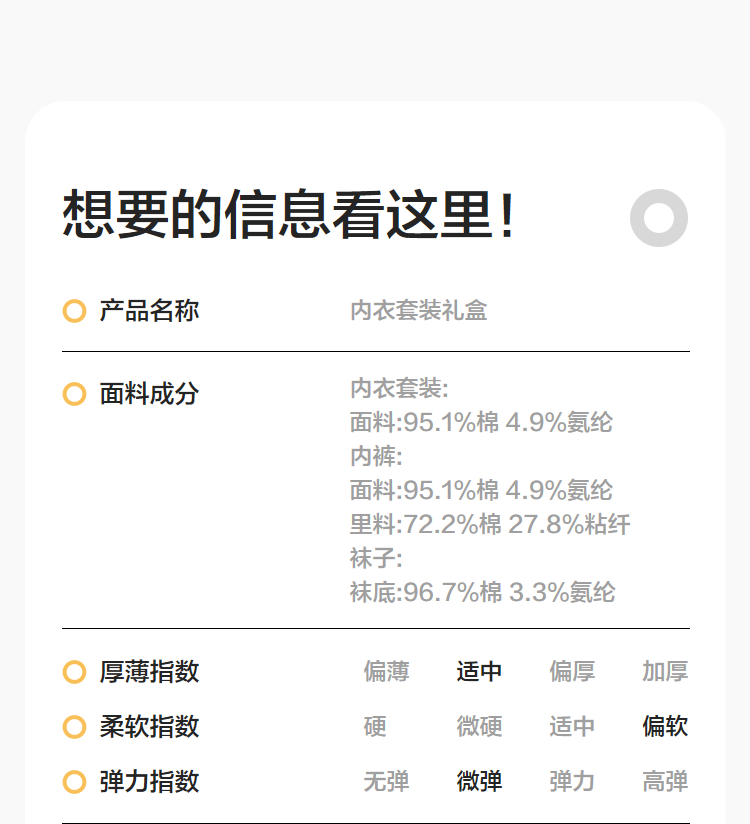Select 偏薄 thickness option
Viewport: 750px width, 824px height.
tap(386, 672)
